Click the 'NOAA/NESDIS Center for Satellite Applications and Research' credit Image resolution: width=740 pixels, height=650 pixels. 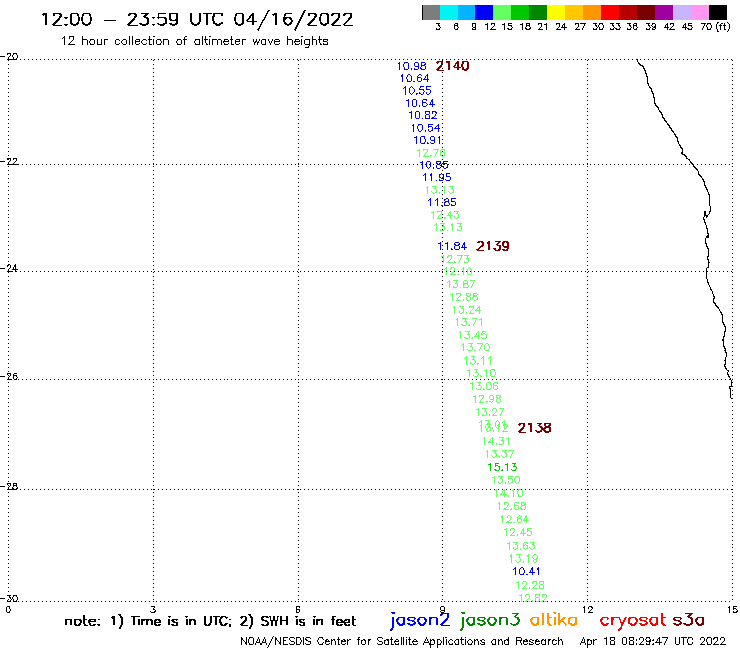(402, 641)
